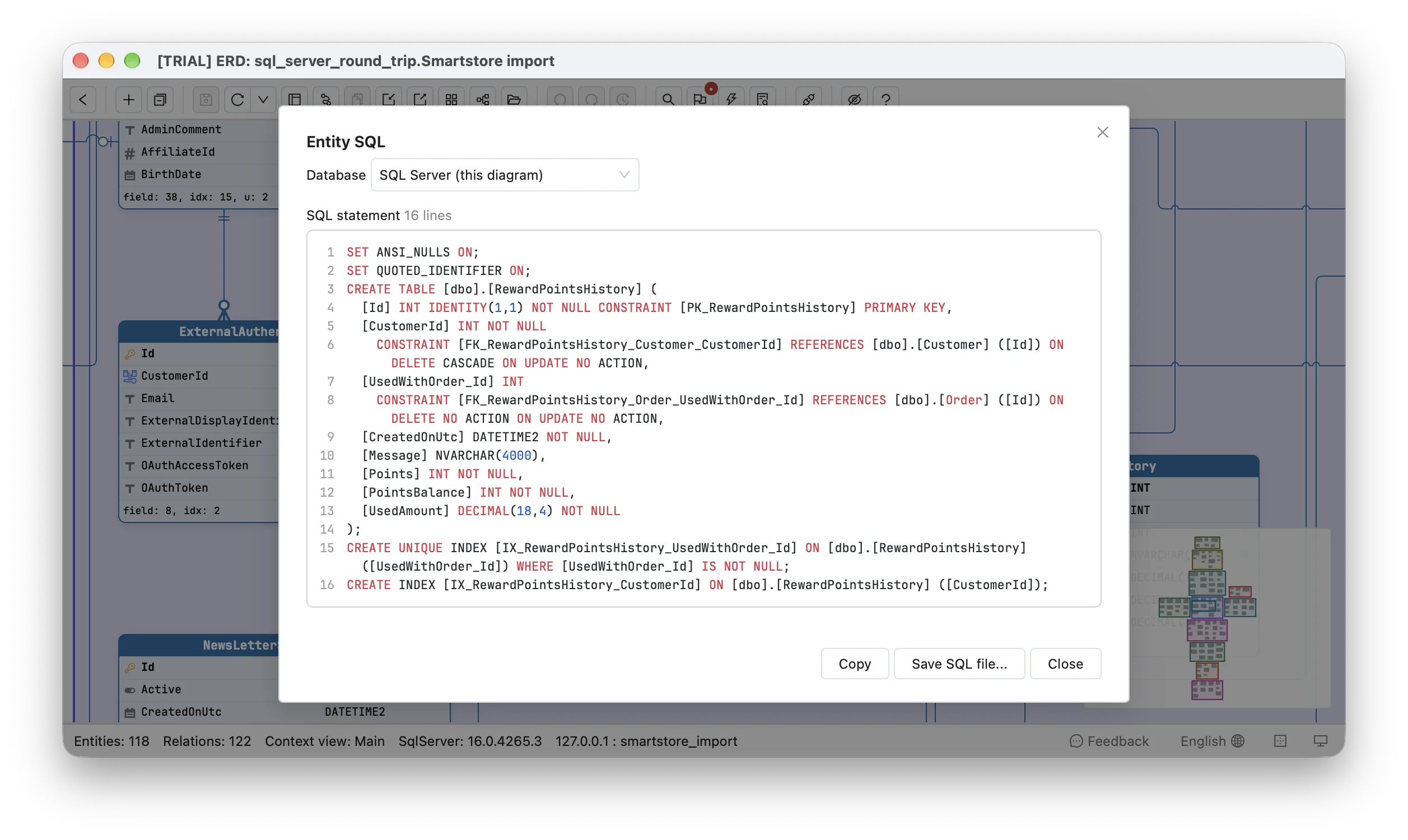This screenshot has width=1408, height=840.
Task: Click the Copy button
Action: 855,664
